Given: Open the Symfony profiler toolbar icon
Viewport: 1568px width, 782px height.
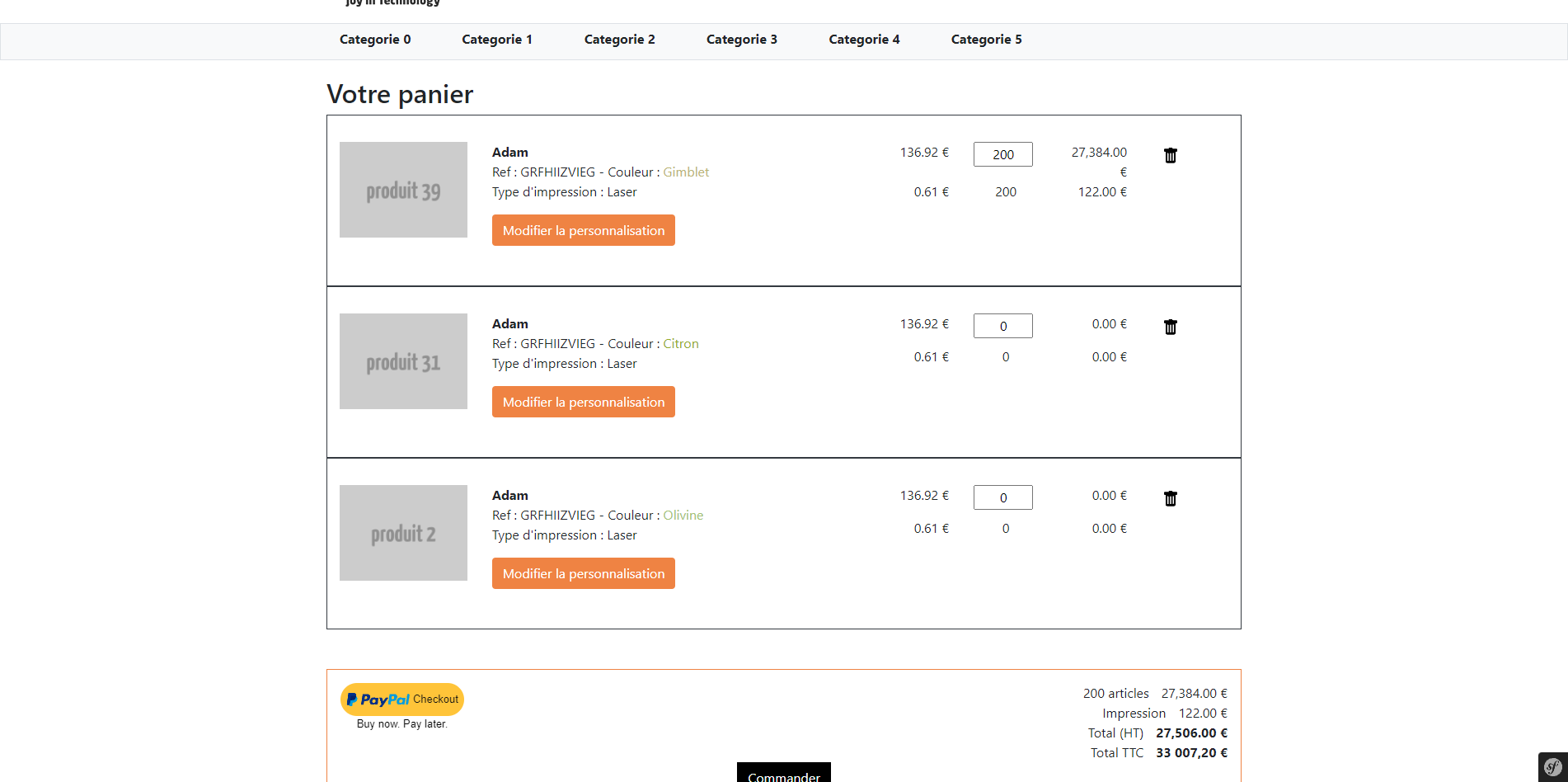Looking at the screenshot, I should click(x=1553, y=767).
